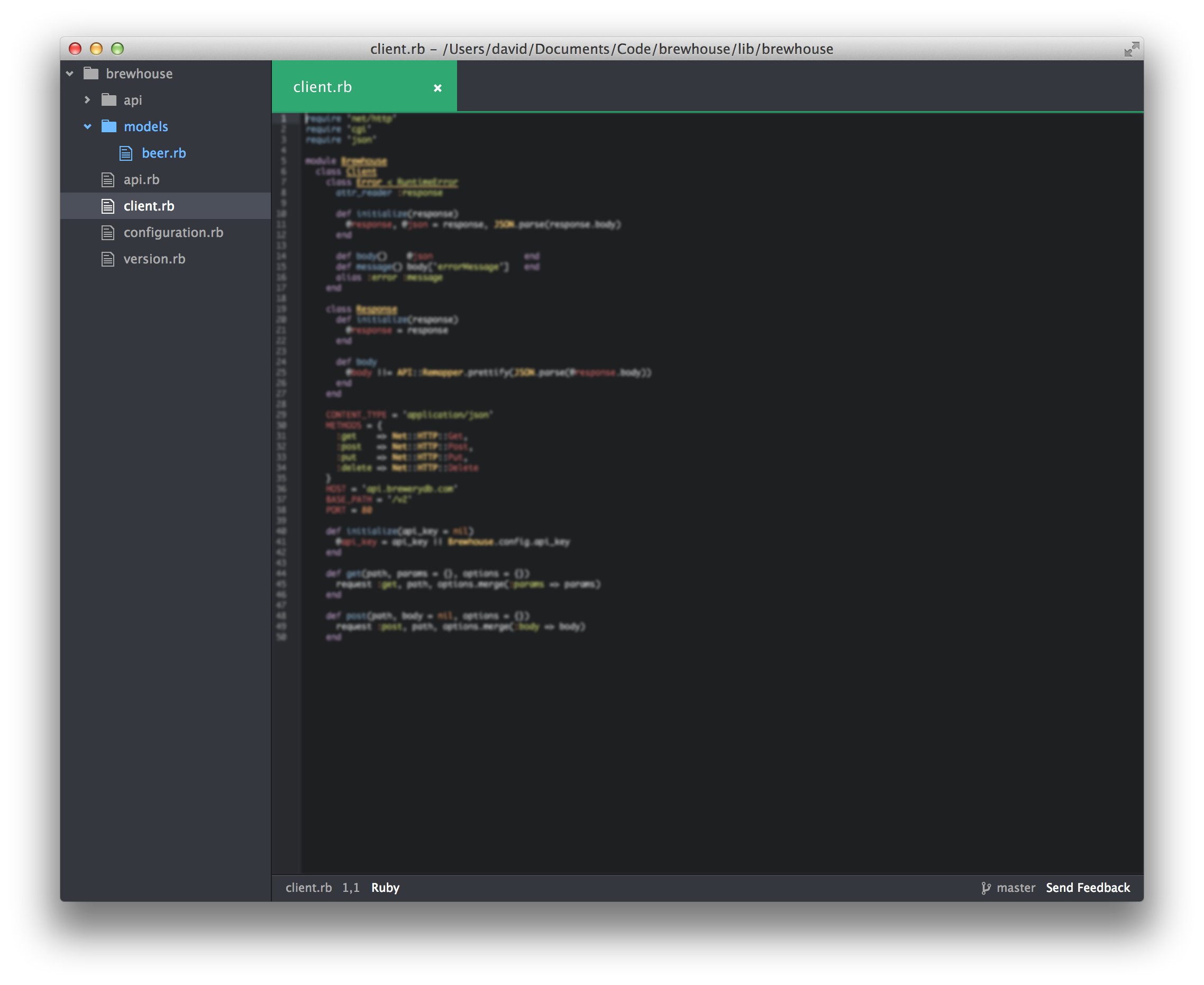The width and height of the screenshot is (1204, 985).
Task: Click the 1,1 cursor position indicator
Action: pyautogui.click(x=351, y=888)
